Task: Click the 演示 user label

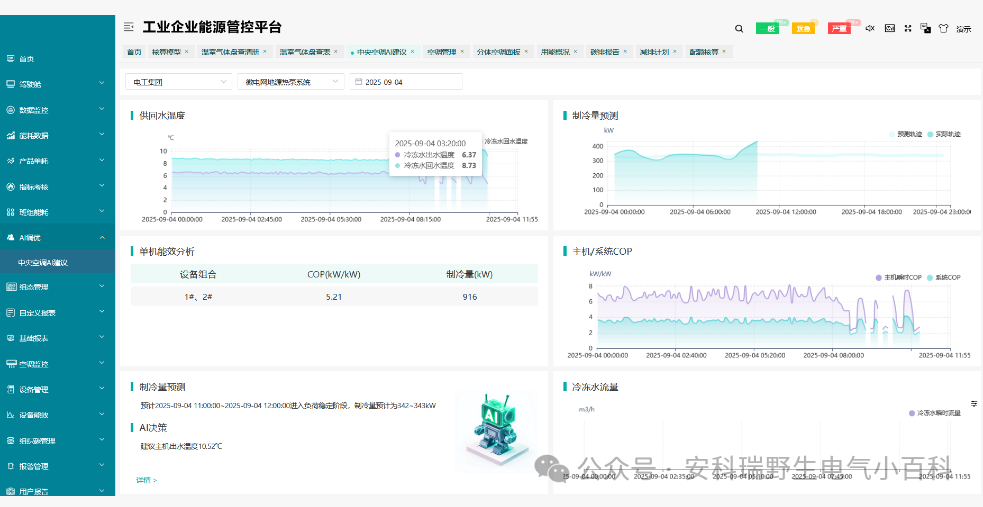Action: click(964, 29)
